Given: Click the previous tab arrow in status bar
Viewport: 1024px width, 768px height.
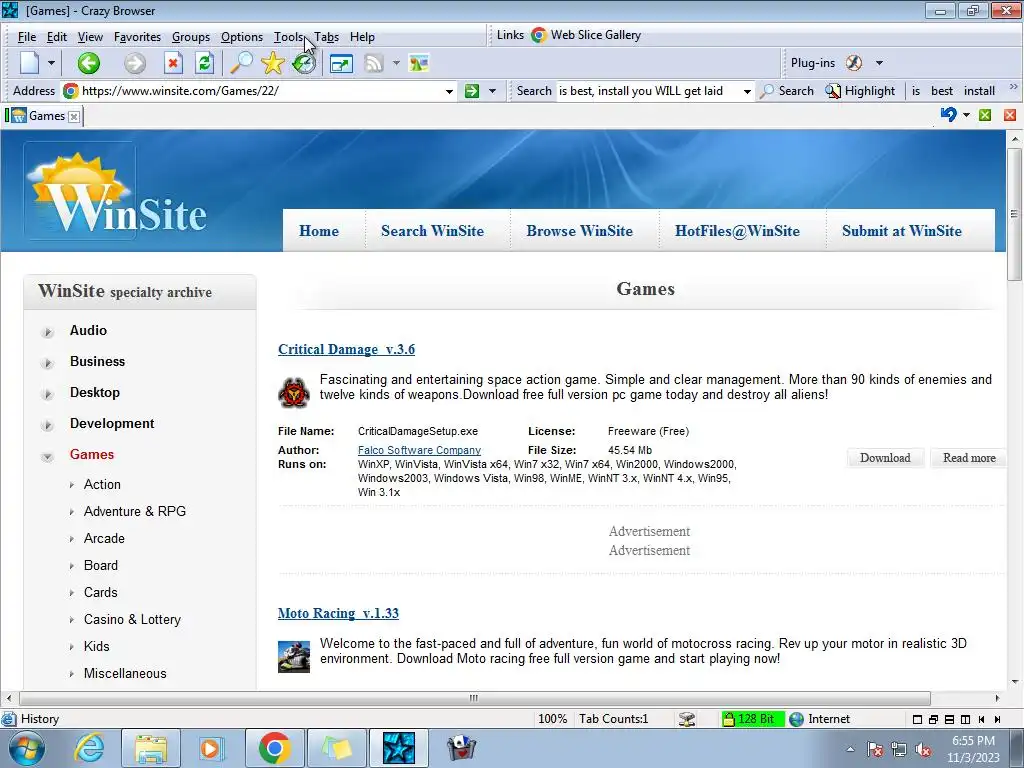Looking at the screenshot, I should pyautogui.click(x=982, y=719).
